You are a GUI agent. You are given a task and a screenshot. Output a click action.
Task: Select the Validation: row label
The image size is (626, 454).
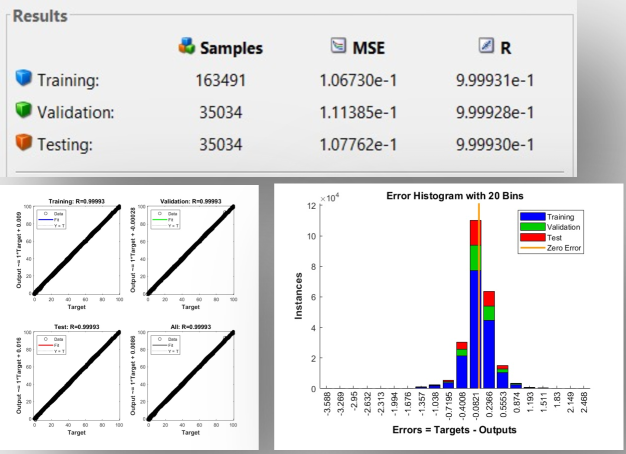coord(76,113)
